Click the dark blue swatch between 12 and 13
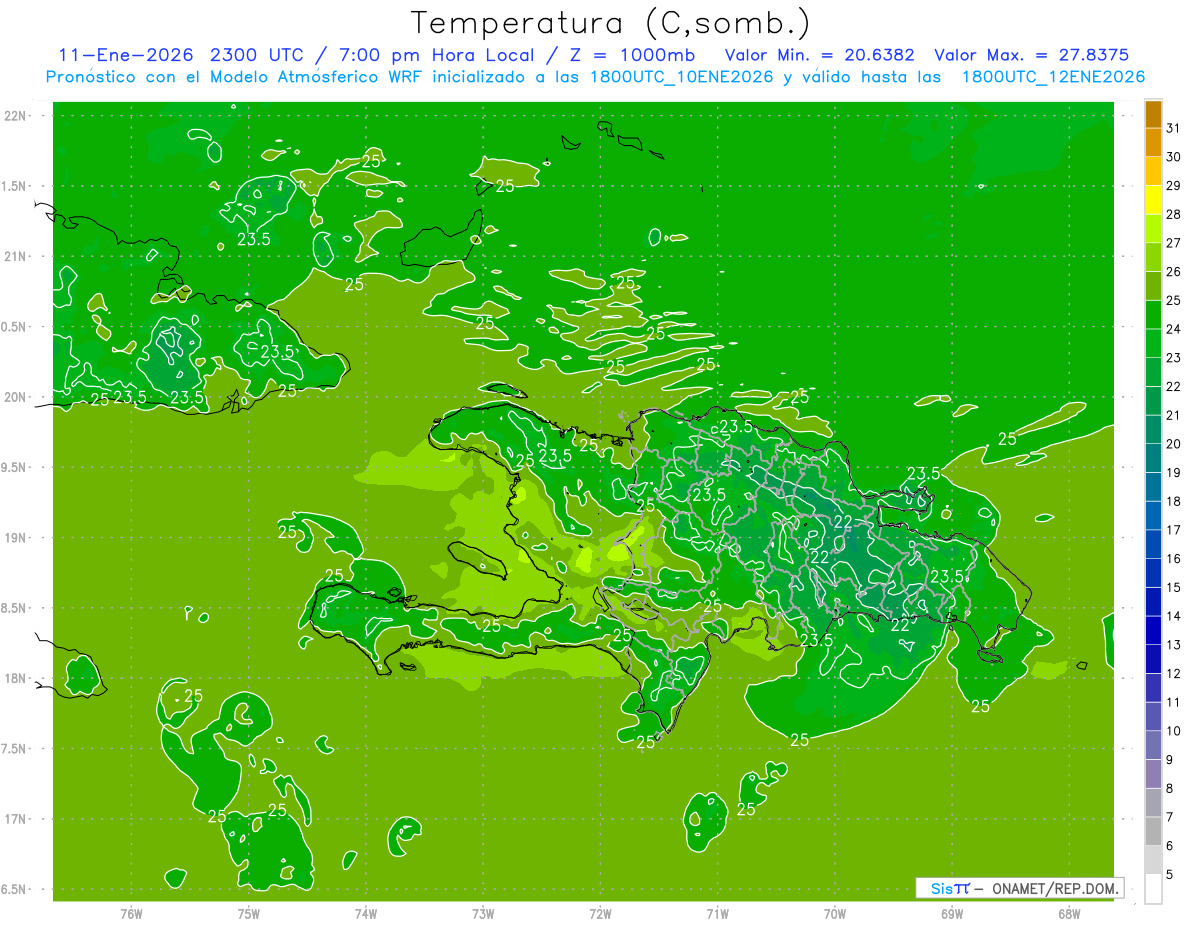 (x=1153, y=660)
